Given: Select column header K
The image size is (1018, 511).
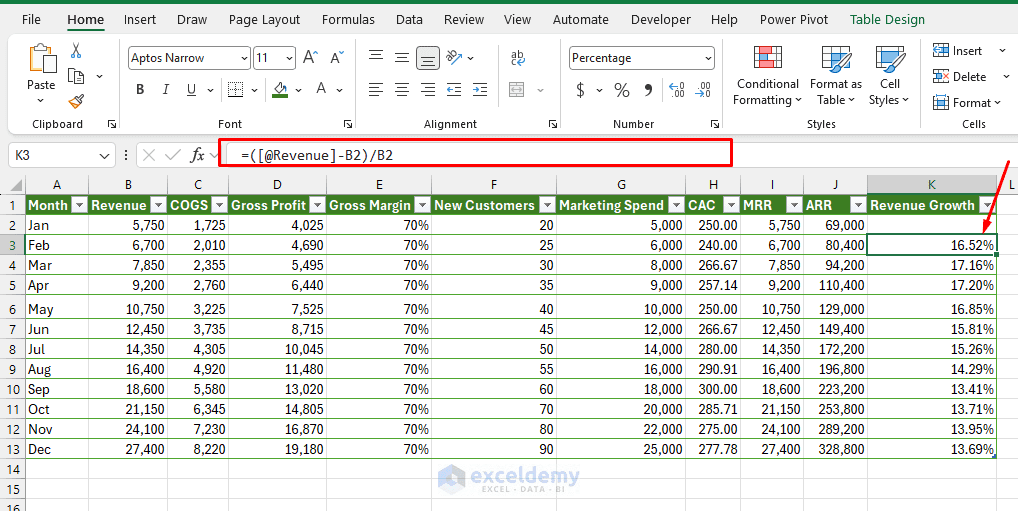Looking at the screenshot, I should [932, 185].
